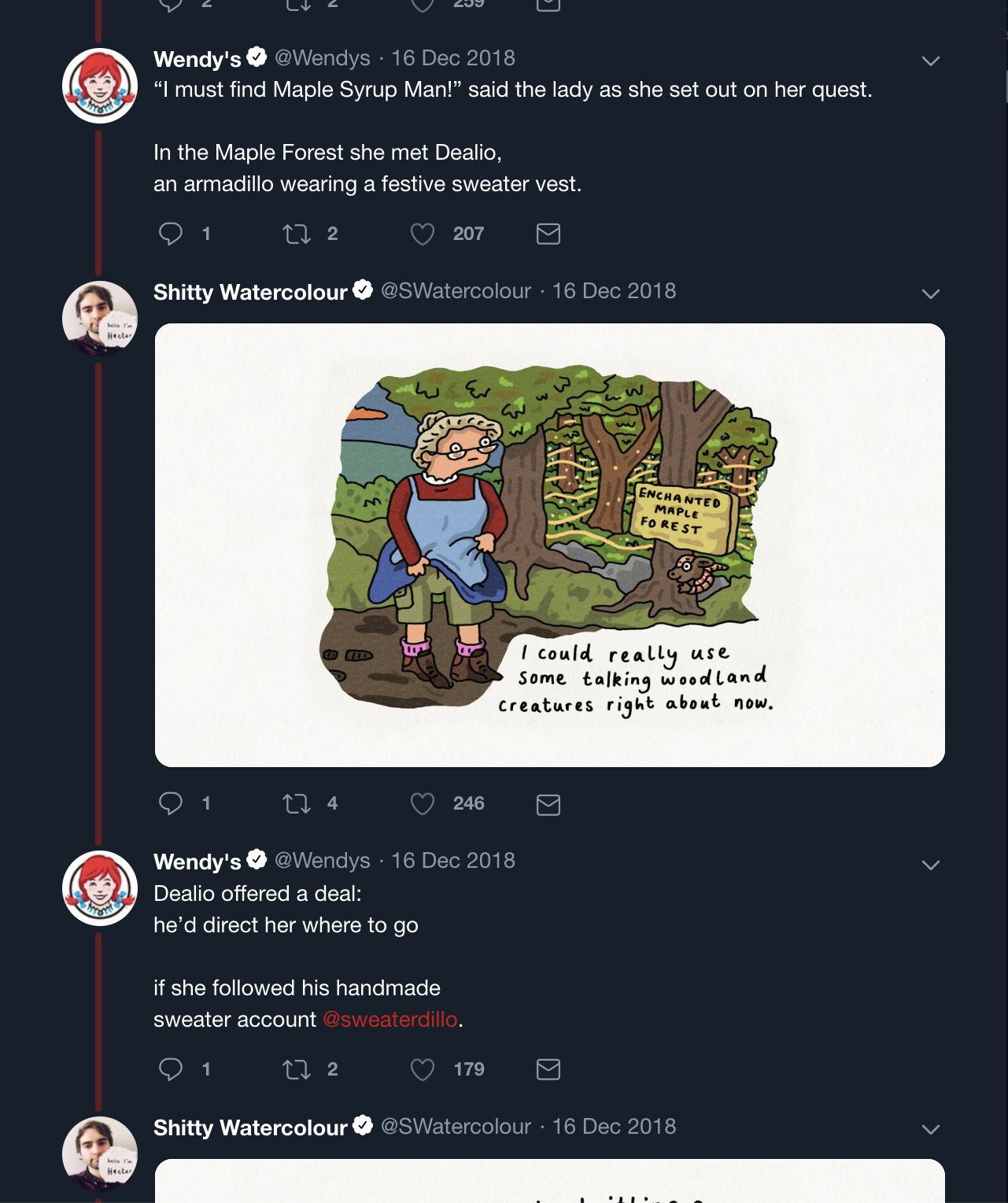Screen dimensions: 1008x1203
Task: Open the @sweaterdillo mention link
Action: pos(390,1020)
